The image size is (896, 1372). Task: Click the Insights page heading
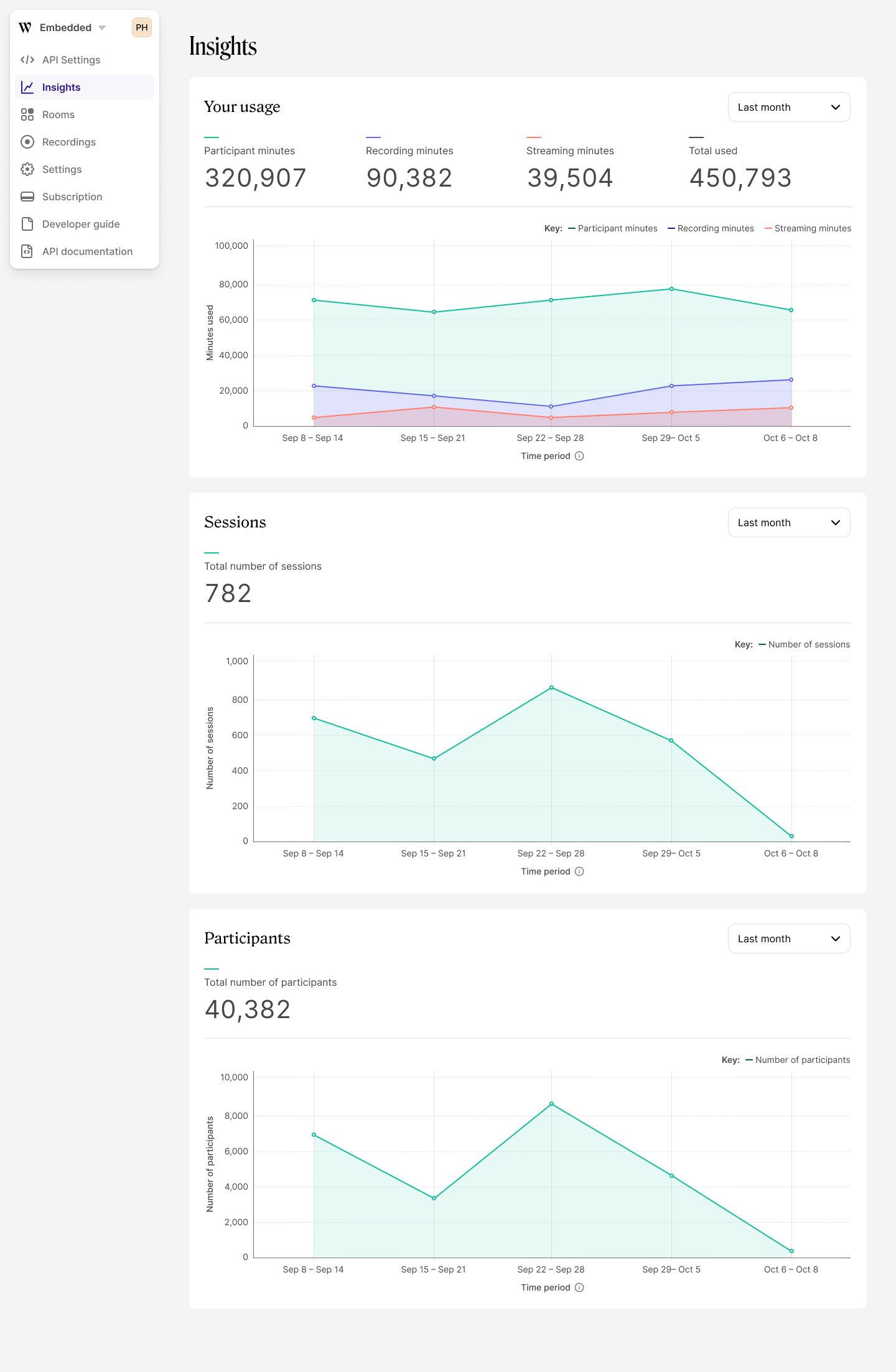coord(223,47)
